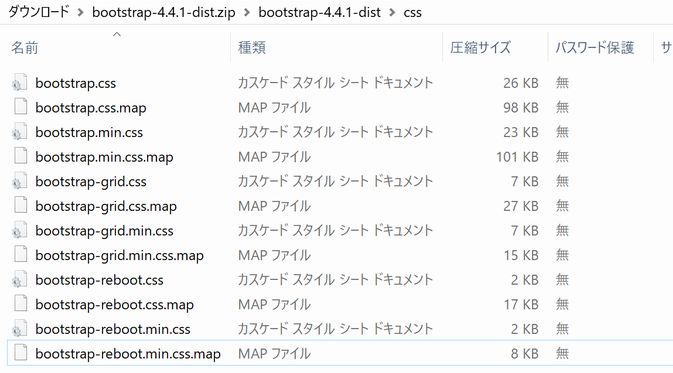The height and width of the screenshot is (373, 673).
Task: Click the bootstrap-grid.min.css file icon
Action: tap(20, 231)
